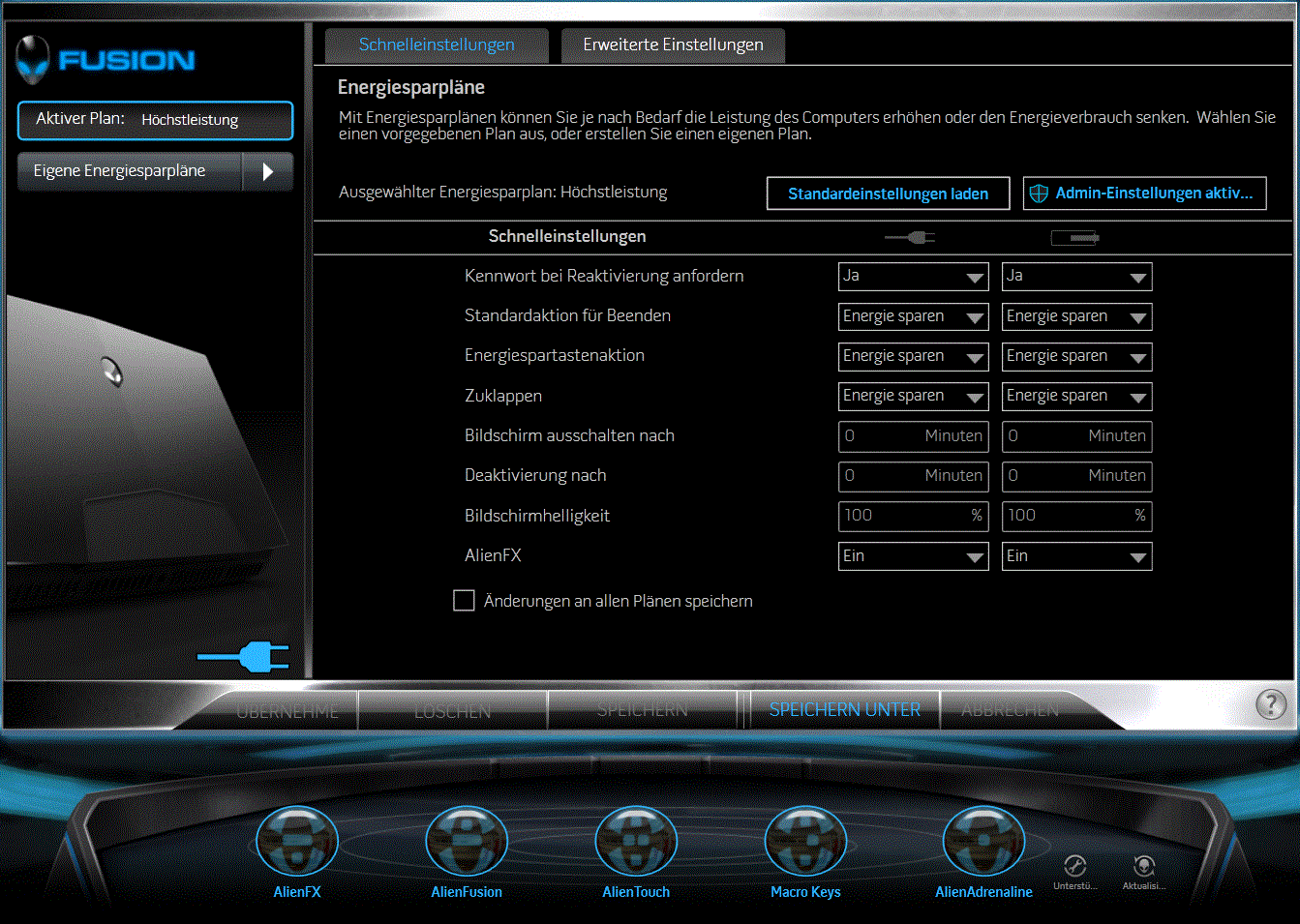Click Kennwort bei Reaktivierung anfordern label
This screenshot has width=1300, height=924.
click(604, 276)
